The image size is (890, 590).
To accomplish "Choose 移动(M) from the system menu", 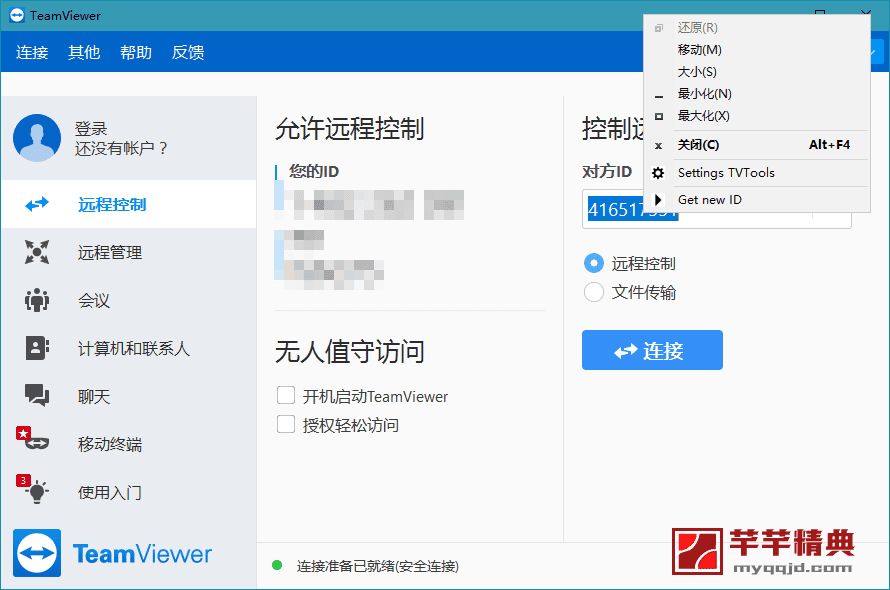I will [757, 50].
